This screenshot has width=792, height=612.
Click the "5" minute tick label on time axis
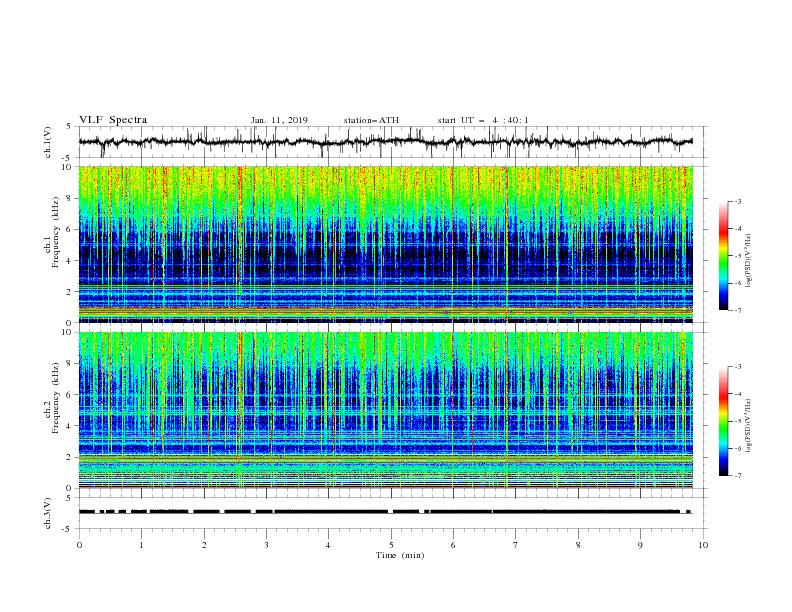pyautogui.click(x=391, y=545)
